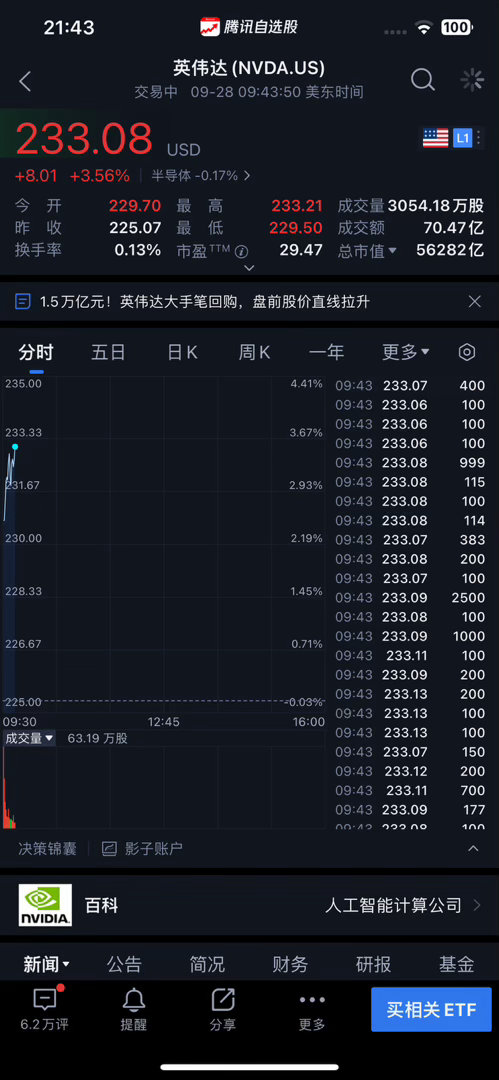This screenshot has height=1080, width=499.
Task: Tap the 影子账户 chart icon
Action: point(109,849)
